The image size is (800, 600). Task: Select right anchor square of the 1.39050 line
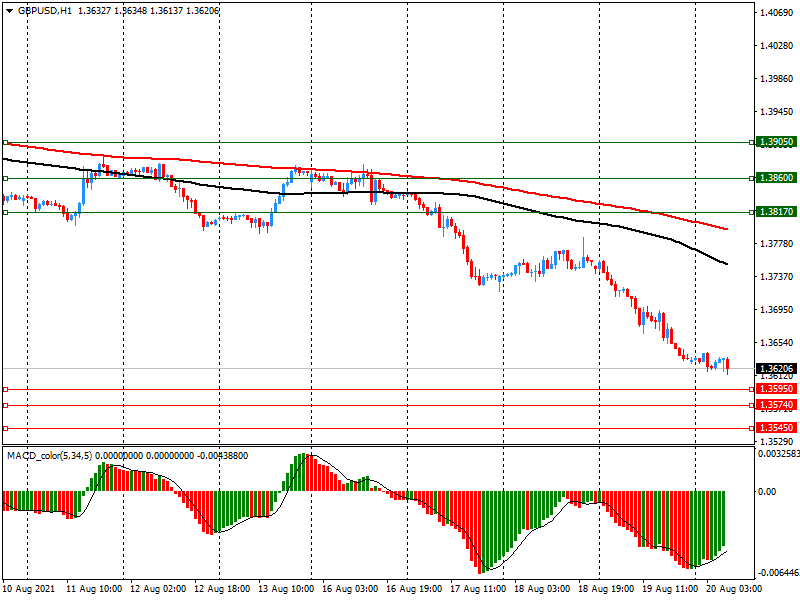click(752, 143)
